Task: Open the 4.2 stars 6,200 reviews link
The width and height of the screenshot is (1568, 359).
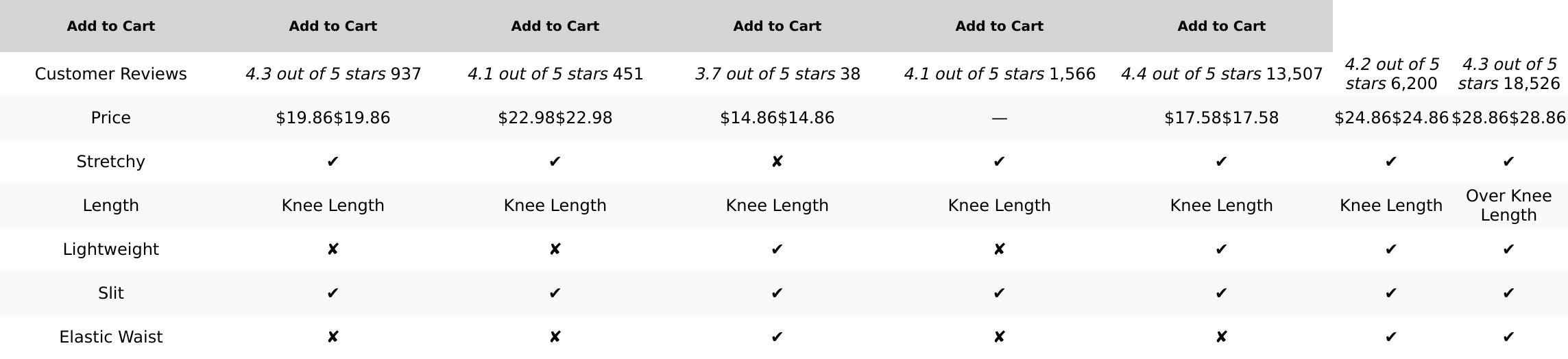Action: [x=1391, y=74]
